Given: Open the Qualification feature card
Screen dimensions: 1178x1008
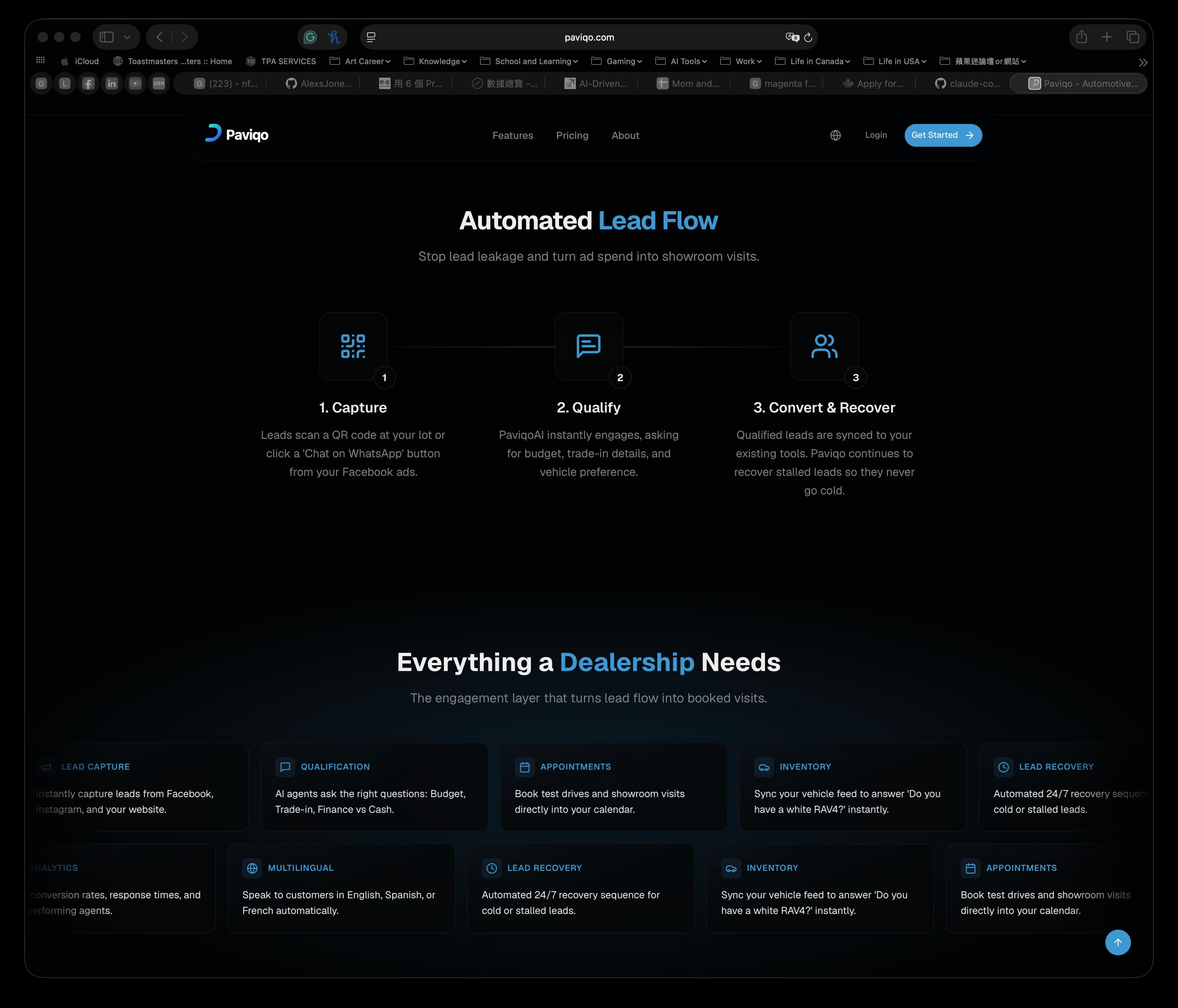Looking at the screenshot, I should pyautogui.click(x=374, y=787).
